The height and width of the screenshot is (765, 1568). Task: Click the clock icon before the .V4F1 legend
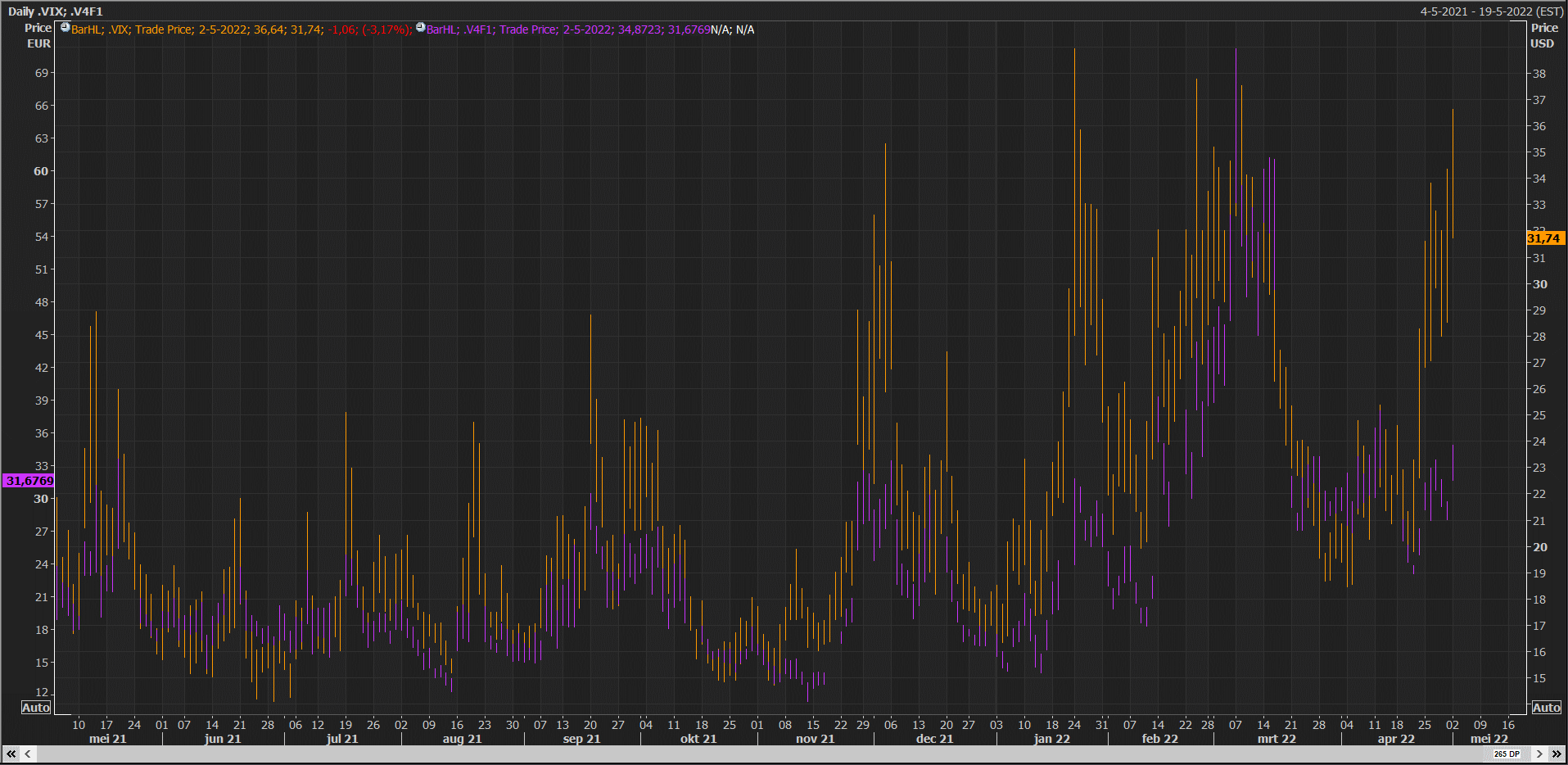point(421,28)
